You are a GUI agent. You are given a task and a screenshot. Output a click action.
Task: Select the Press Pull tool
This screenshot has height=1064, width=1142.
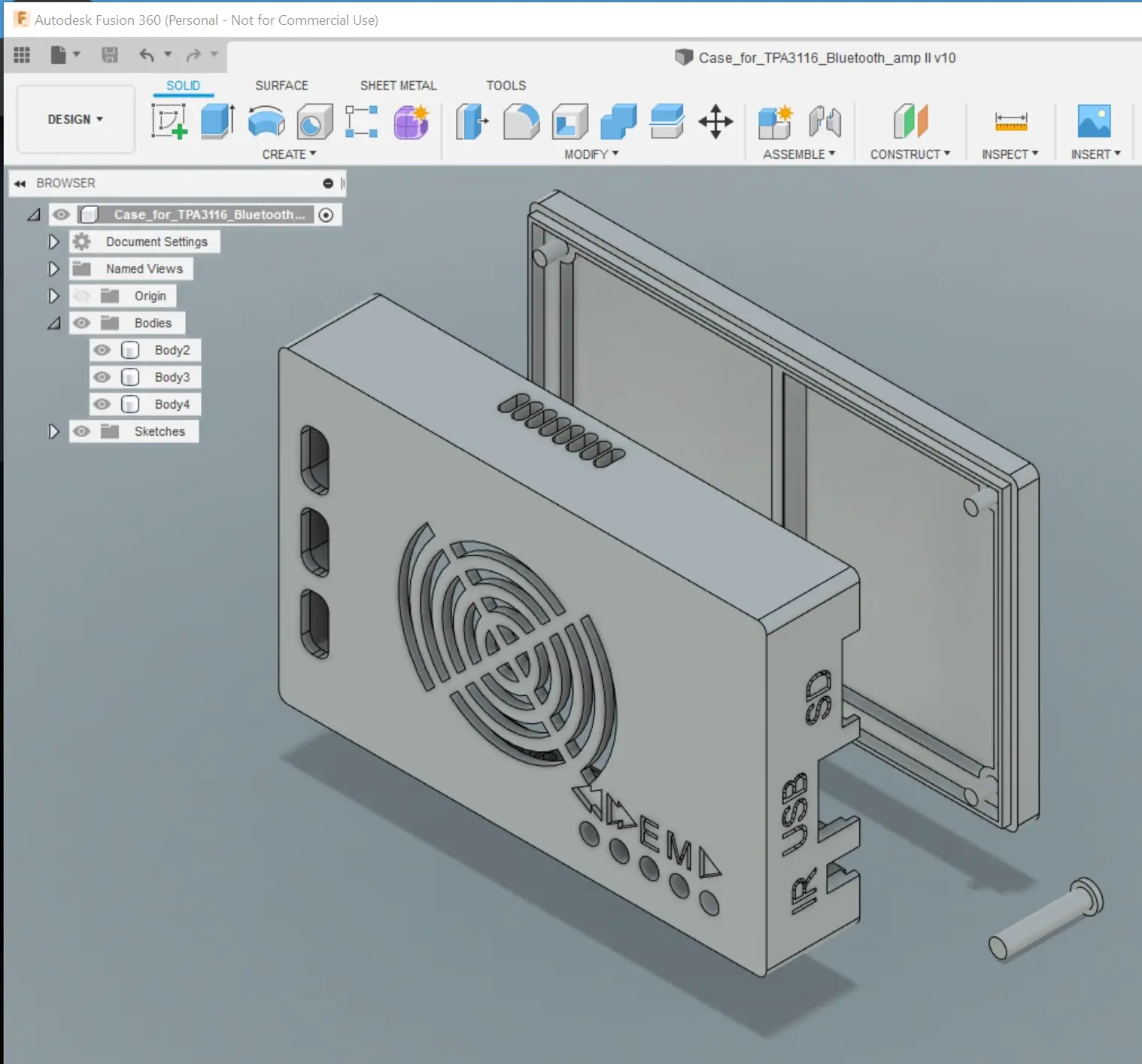pyautogui.click(x=472, y=121)
